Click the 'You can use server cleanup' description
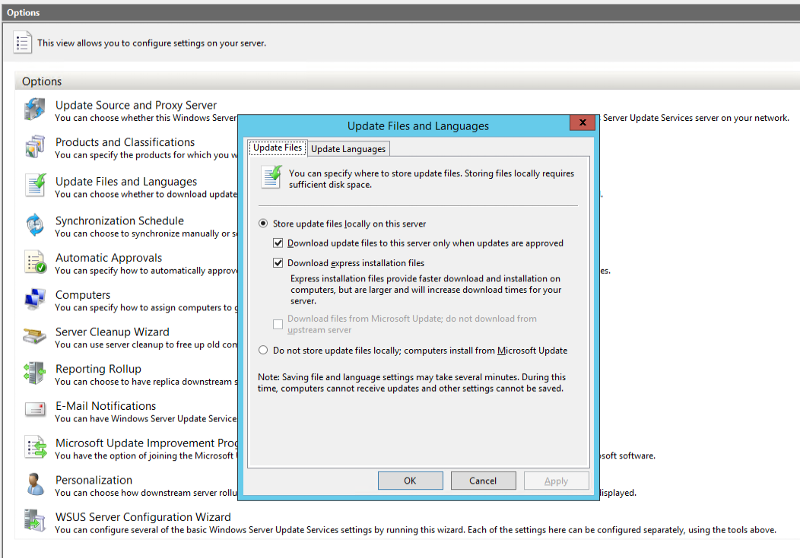The height and width of the screenshot is (558, 800). (146, 345)
